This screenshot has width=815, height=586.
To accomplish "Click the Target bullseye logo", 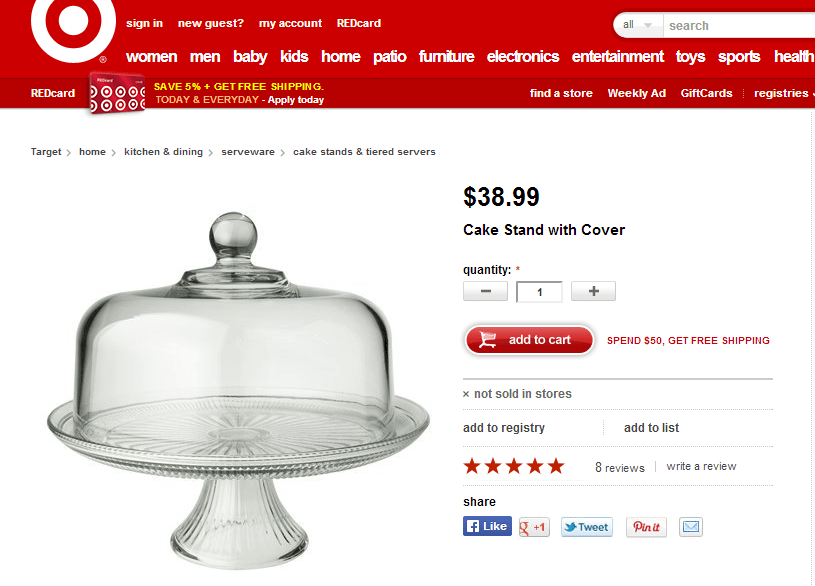I will 73,27.
